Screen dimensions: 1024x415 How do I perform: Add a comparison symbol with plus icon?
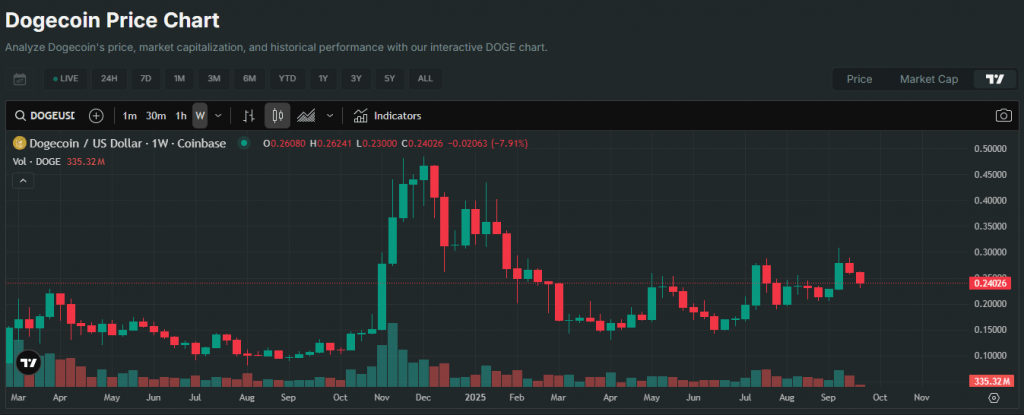coord(96,116)
